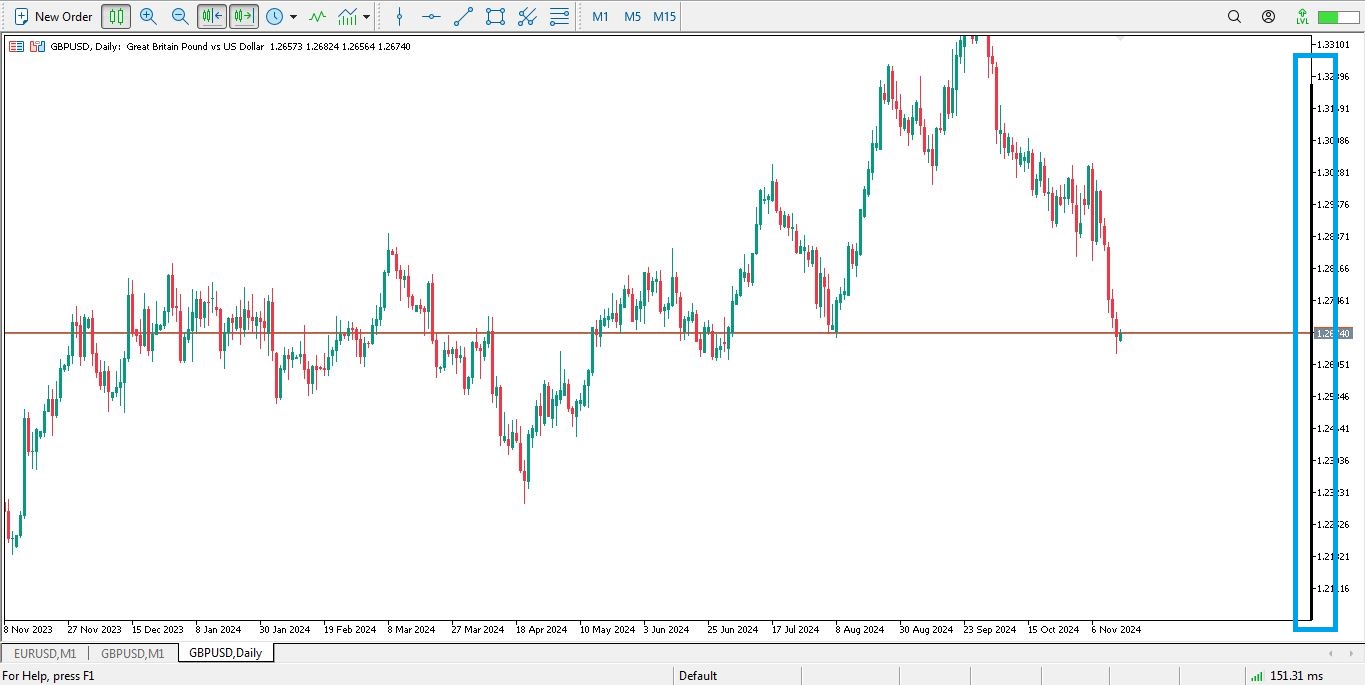Image resolution: width=1365 pixels, height=685 pixels.
Task: Switch to the EURUSD,M1 chart tab
Action: [45, 653]
